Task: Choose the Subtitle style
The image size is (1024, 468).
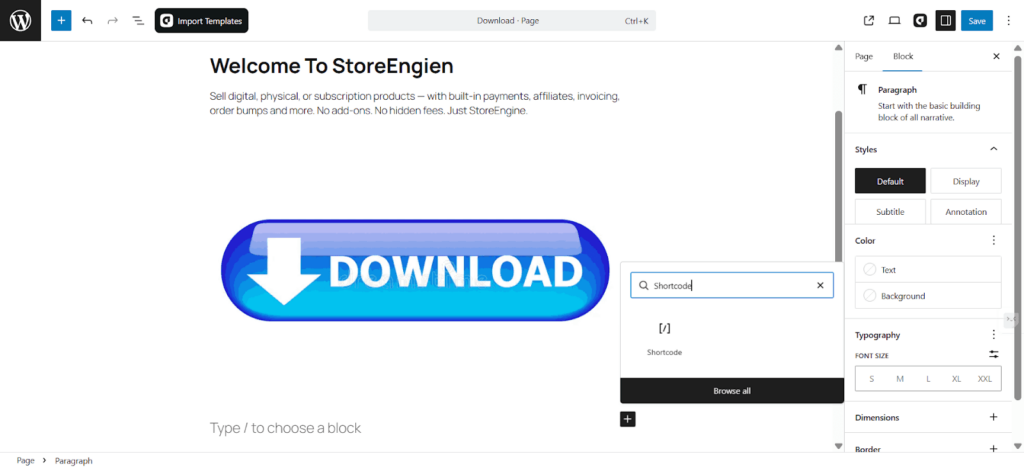Action: coord(890,211)
